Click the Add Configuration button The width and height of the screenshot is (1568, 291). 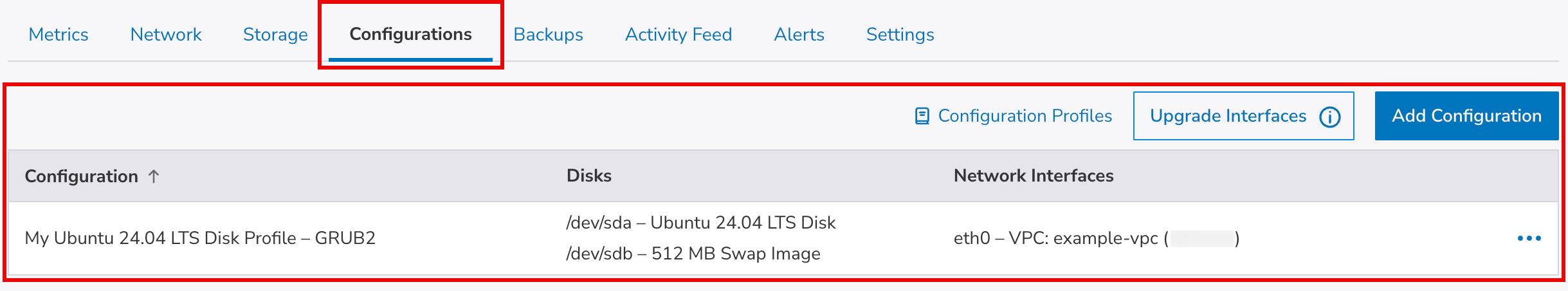(1466, 116)
